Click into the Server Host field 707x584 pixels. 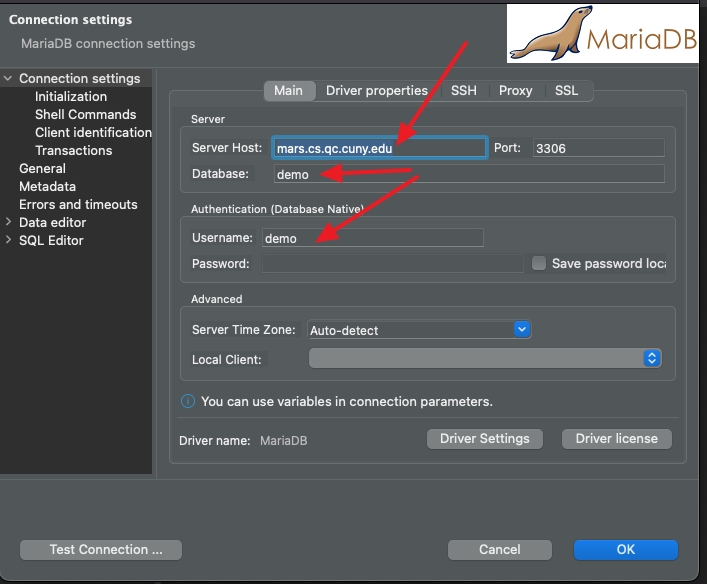pos(379,148)
